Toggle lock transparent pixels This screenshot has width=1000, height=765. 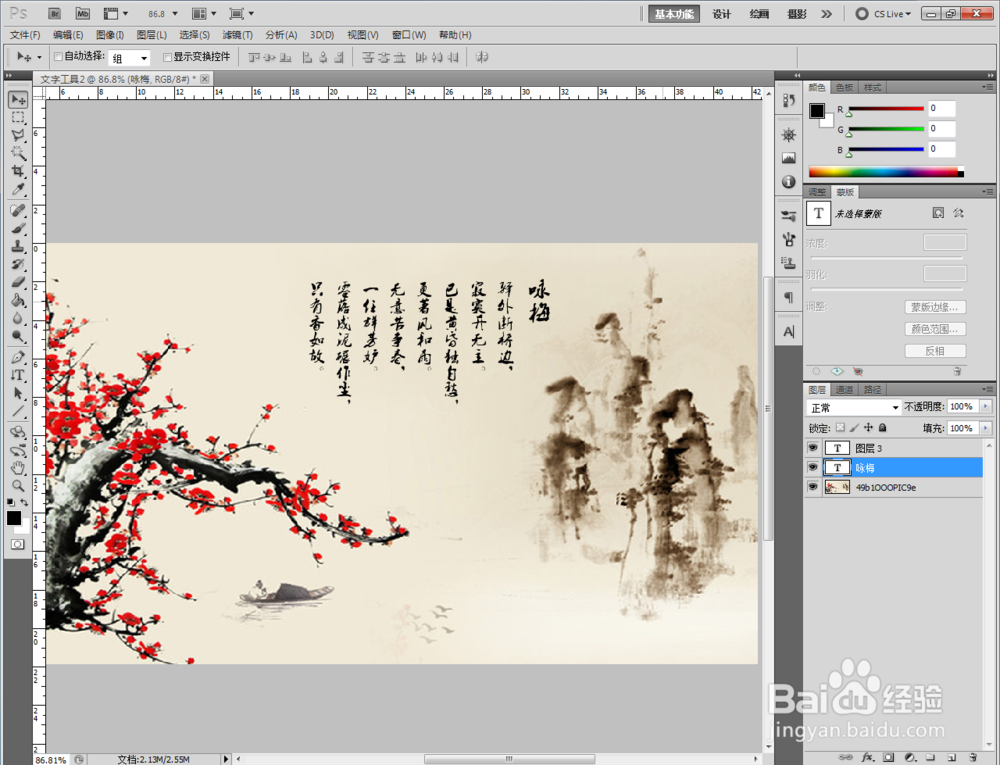841,428
